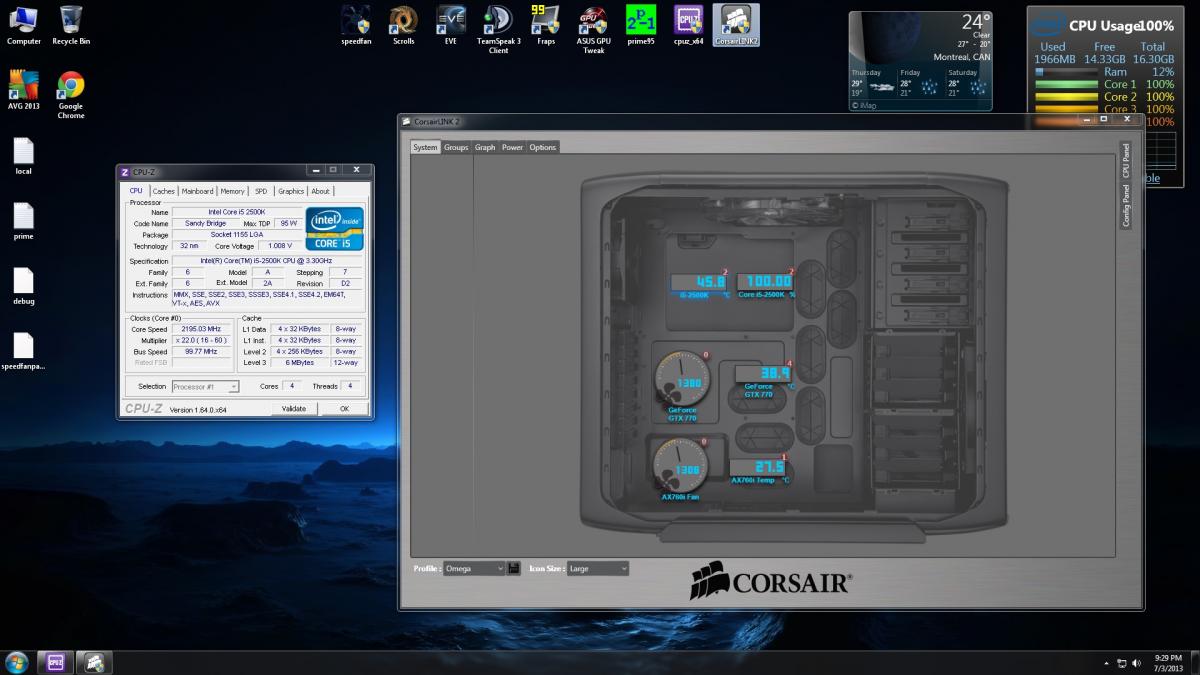Click "Montreal, CAN" in the weather gadget
Screen dimensions: 1200x675
[961, 56]
